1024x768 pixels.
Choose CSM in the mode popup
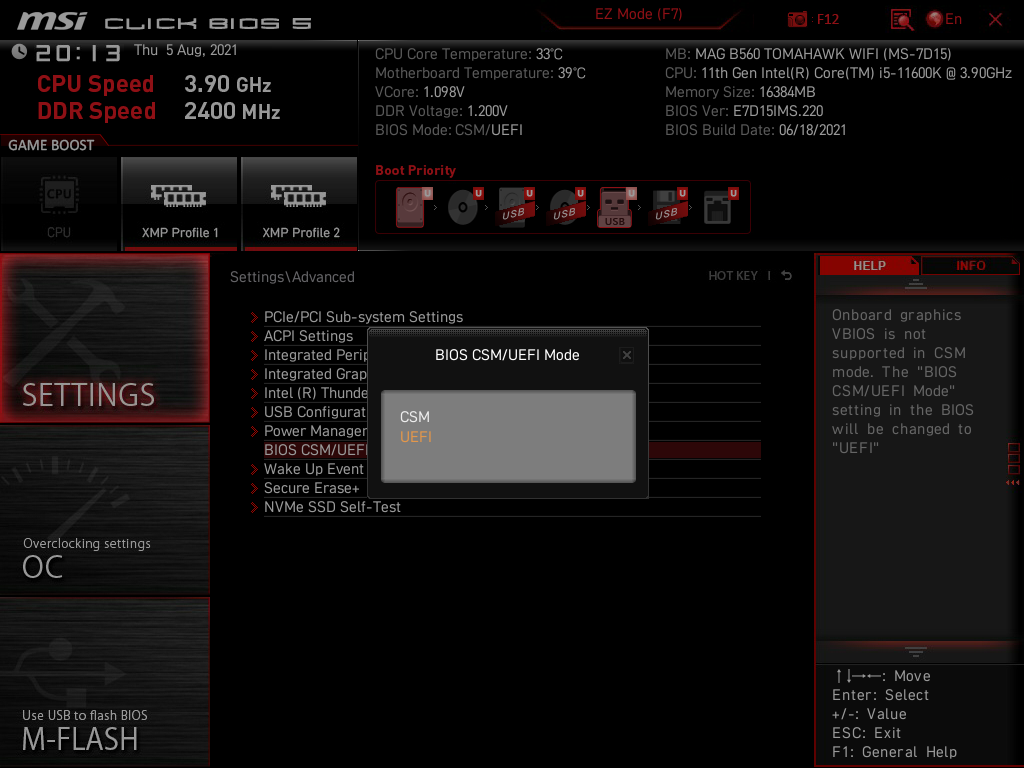(x=415, y=417)
